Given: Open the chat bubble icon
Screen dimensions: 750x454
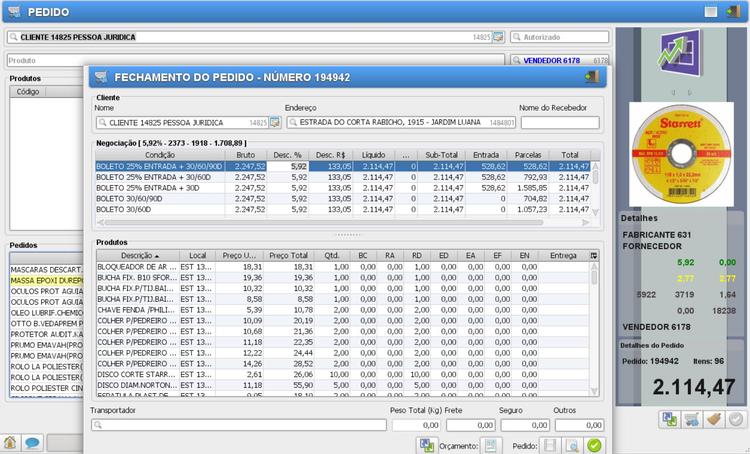Looking at the screenshot, I should click(x=32, y=442).
